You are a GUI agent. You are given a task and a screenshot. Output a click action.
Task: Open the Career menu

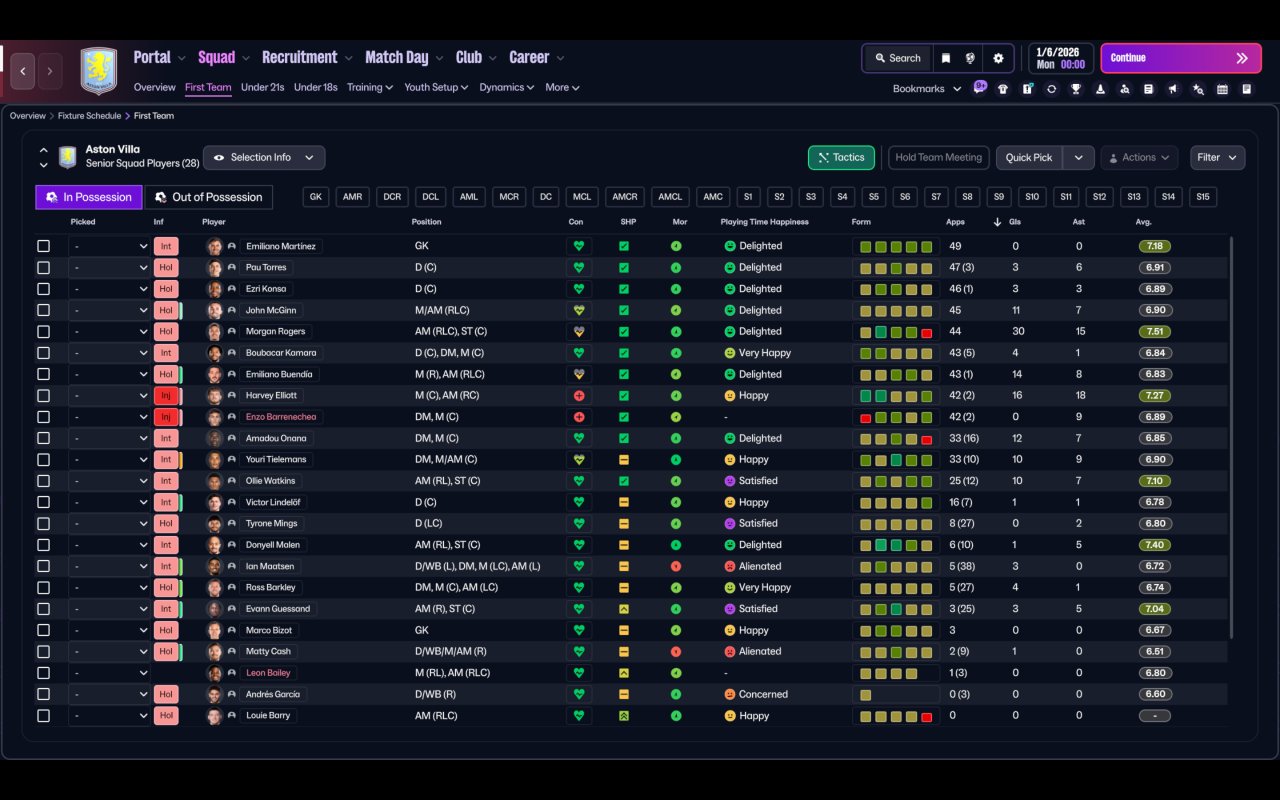537,57
